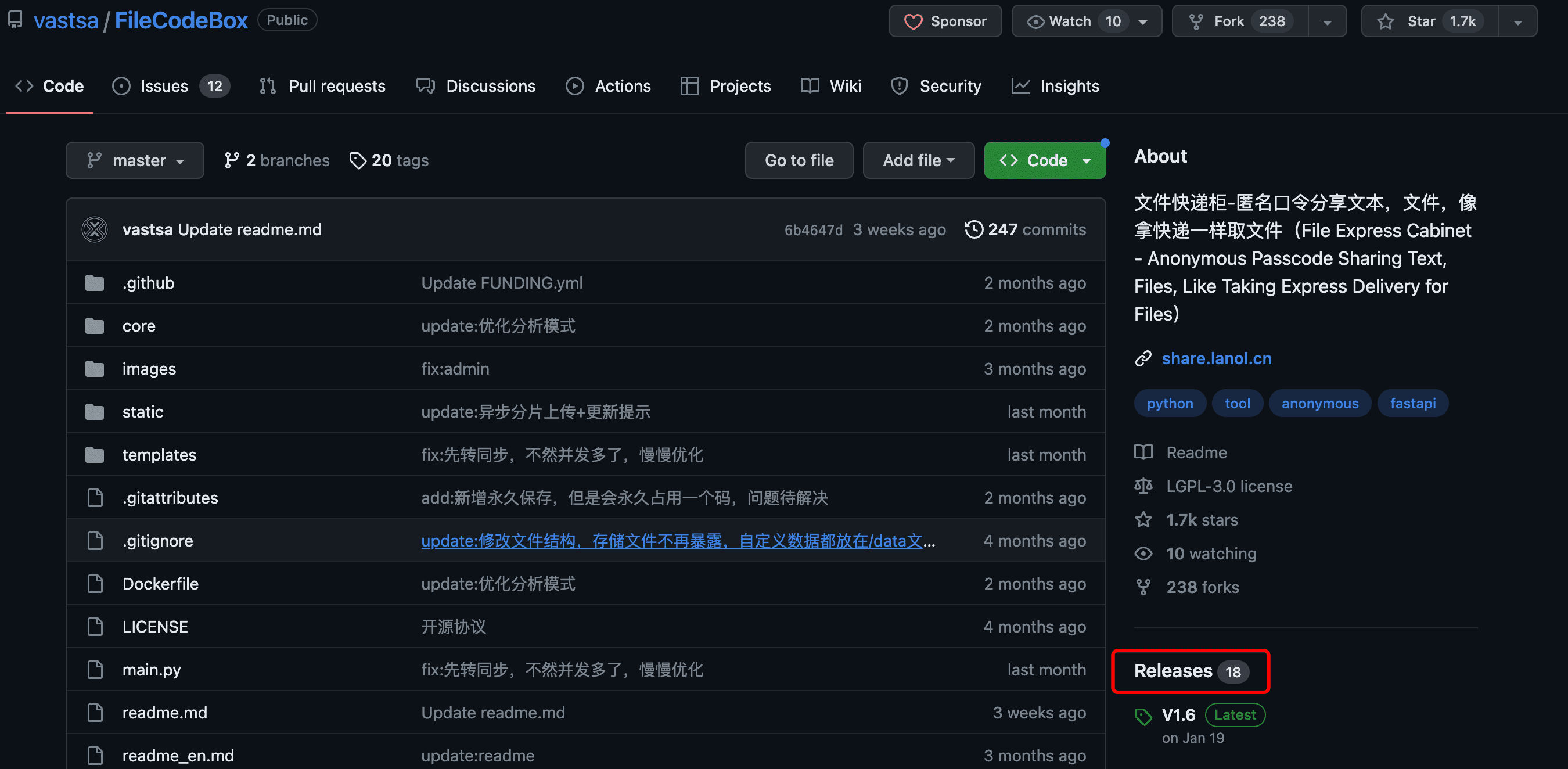Expand the Star lists dropdown arrow
This screenshot has width=1568, height=769.
coord(1517,22)
